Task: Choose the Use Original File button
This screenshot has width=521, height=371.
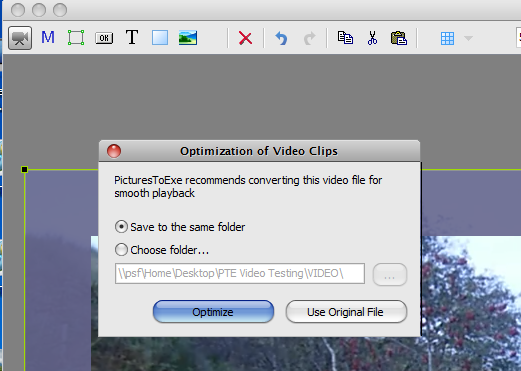Action: tap(346, 312)
